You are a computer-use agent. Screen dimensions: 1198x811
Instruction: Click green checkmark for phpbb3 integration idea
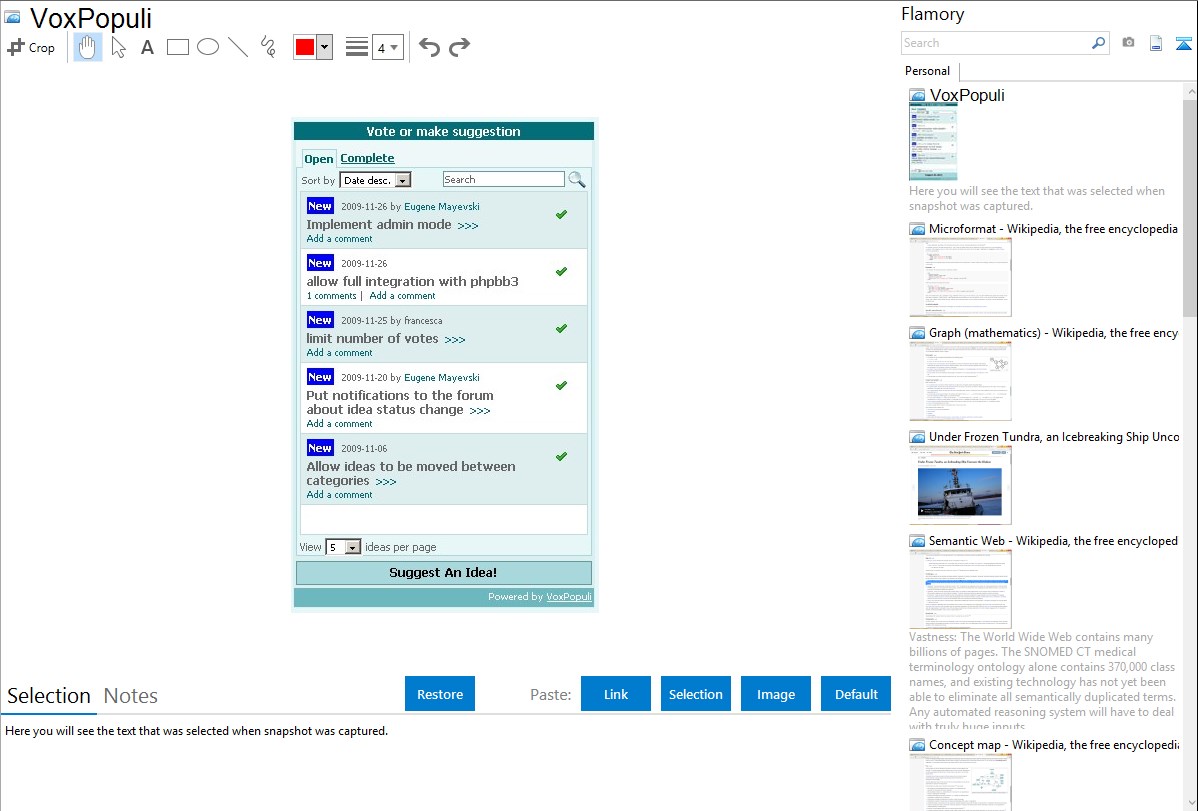coord(562,271)
